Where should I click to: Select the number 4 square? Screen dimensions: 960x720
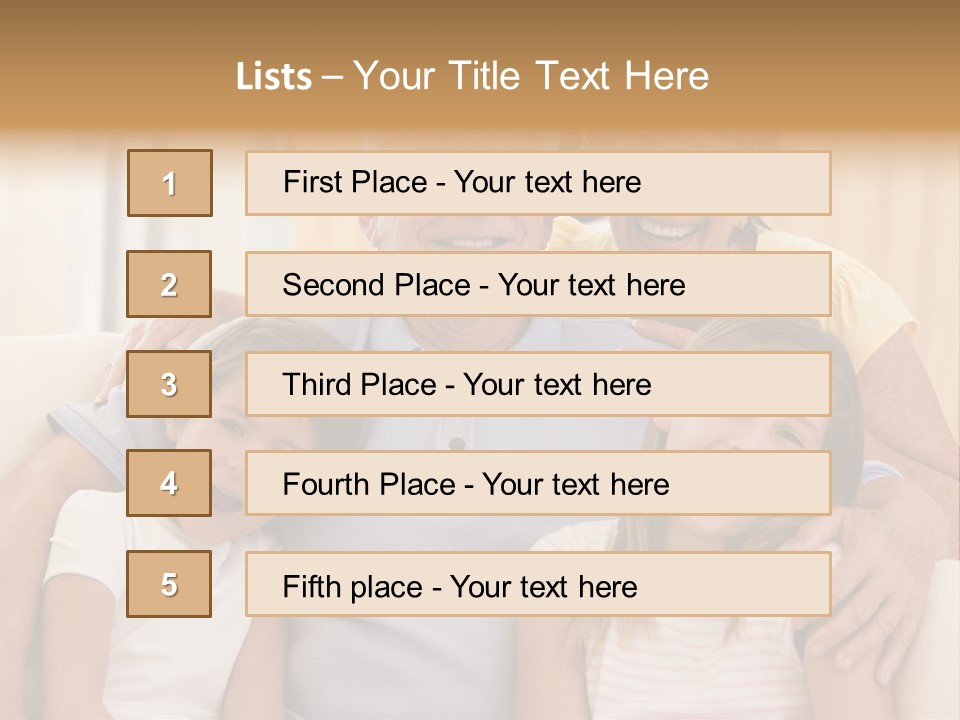coord(169,484)
